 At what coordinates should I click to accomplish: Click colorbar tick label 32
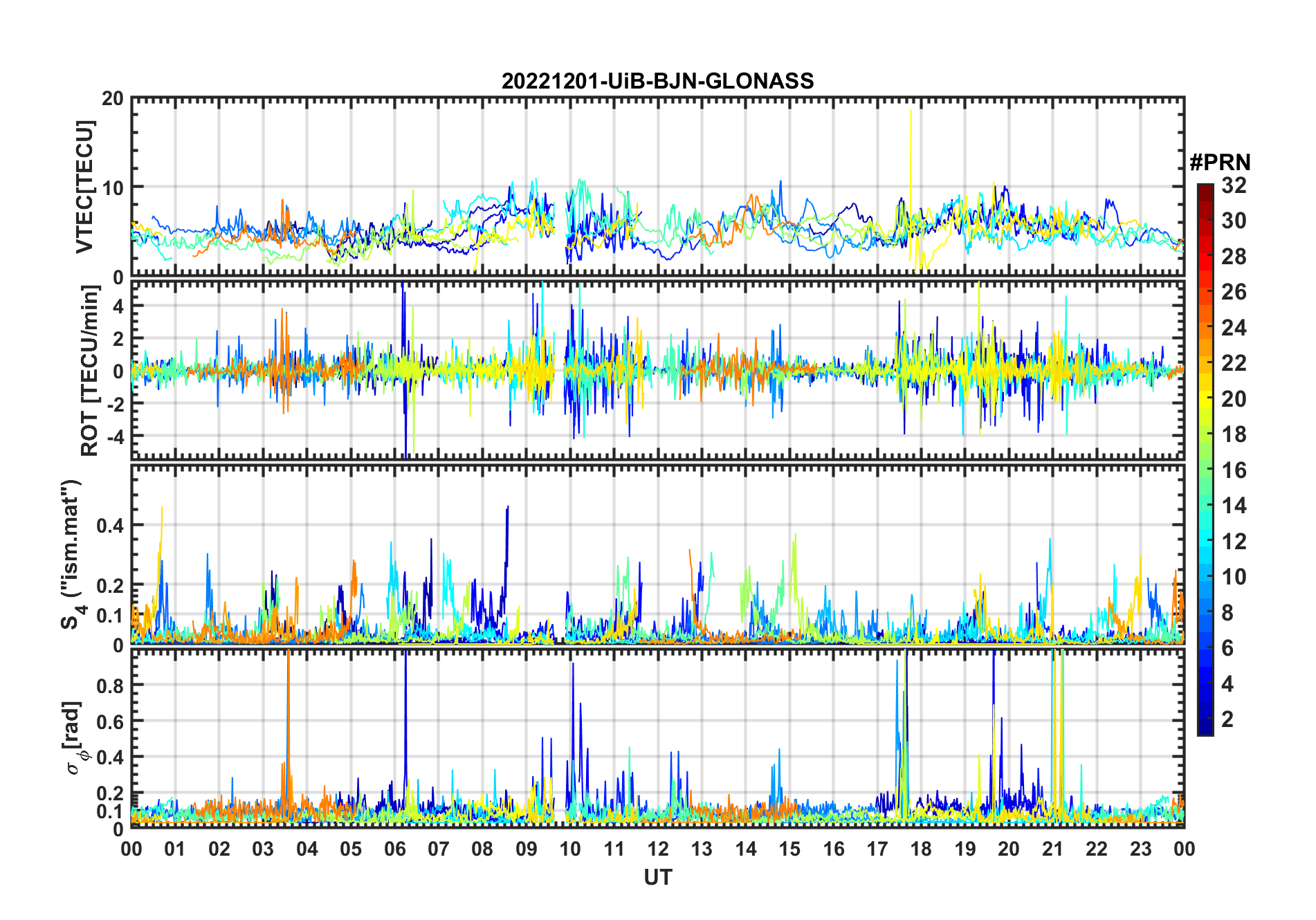click(1234, 185)
